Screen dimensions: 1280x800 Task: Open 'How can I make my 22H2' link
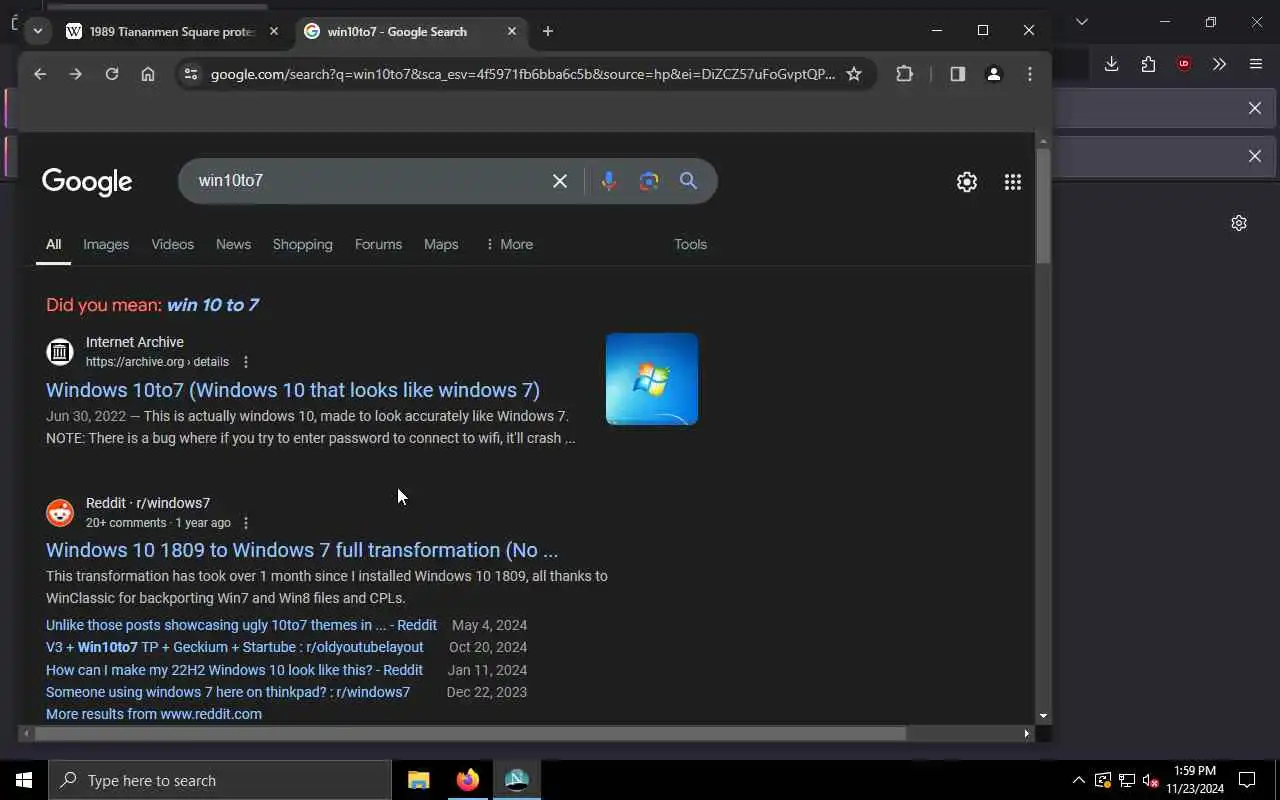click(x=234, y=670)
